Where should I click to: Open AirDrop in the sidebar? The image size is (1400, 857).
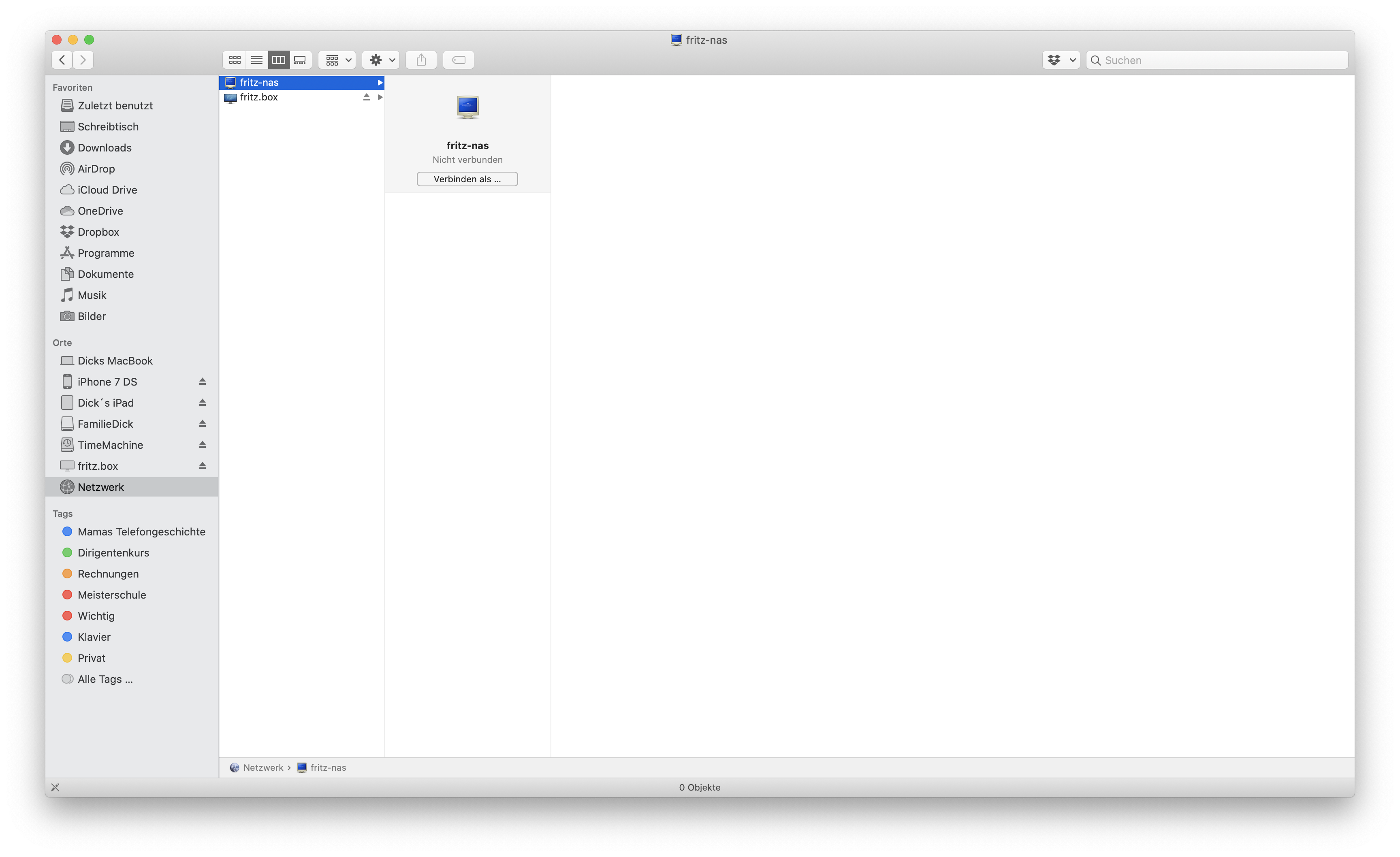coord(96,168)
